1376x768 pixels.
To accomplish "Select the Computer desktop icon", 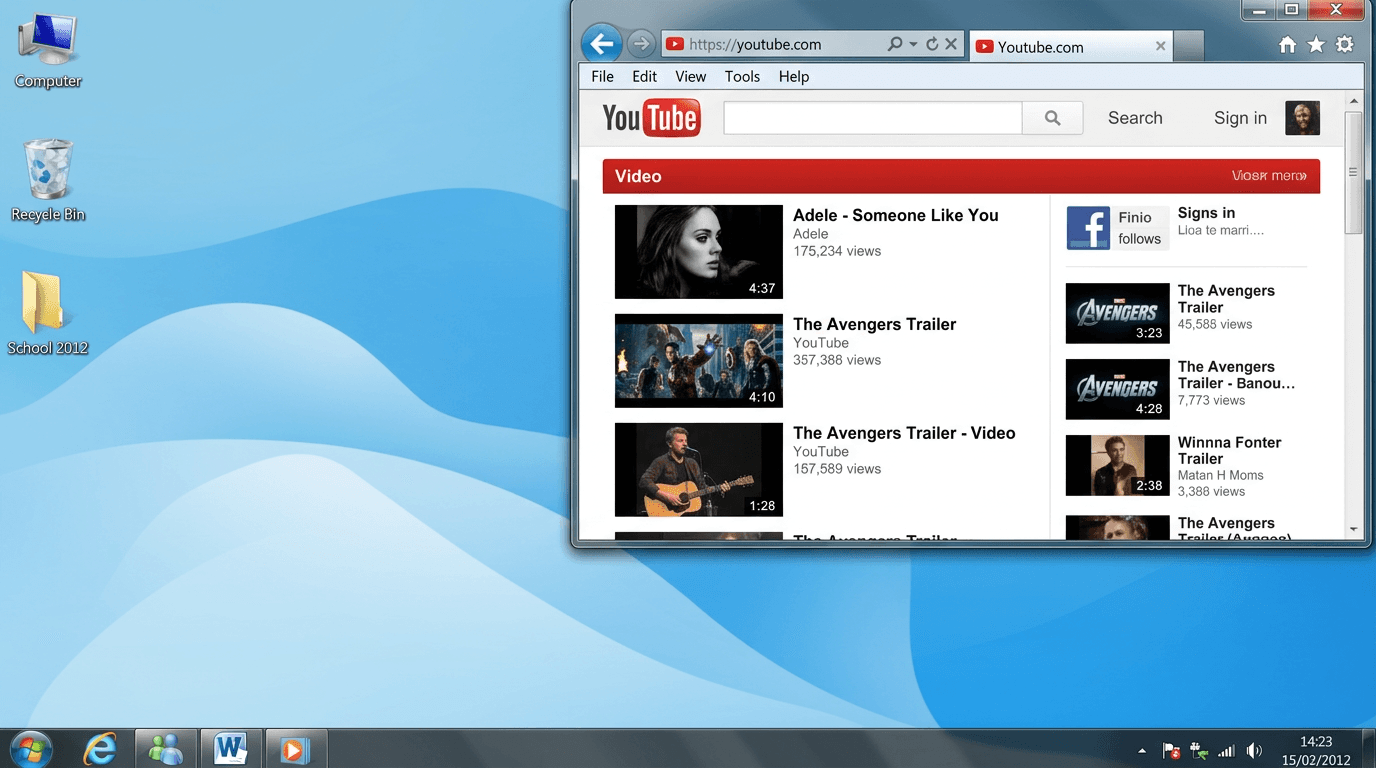I will pos(48,51).
